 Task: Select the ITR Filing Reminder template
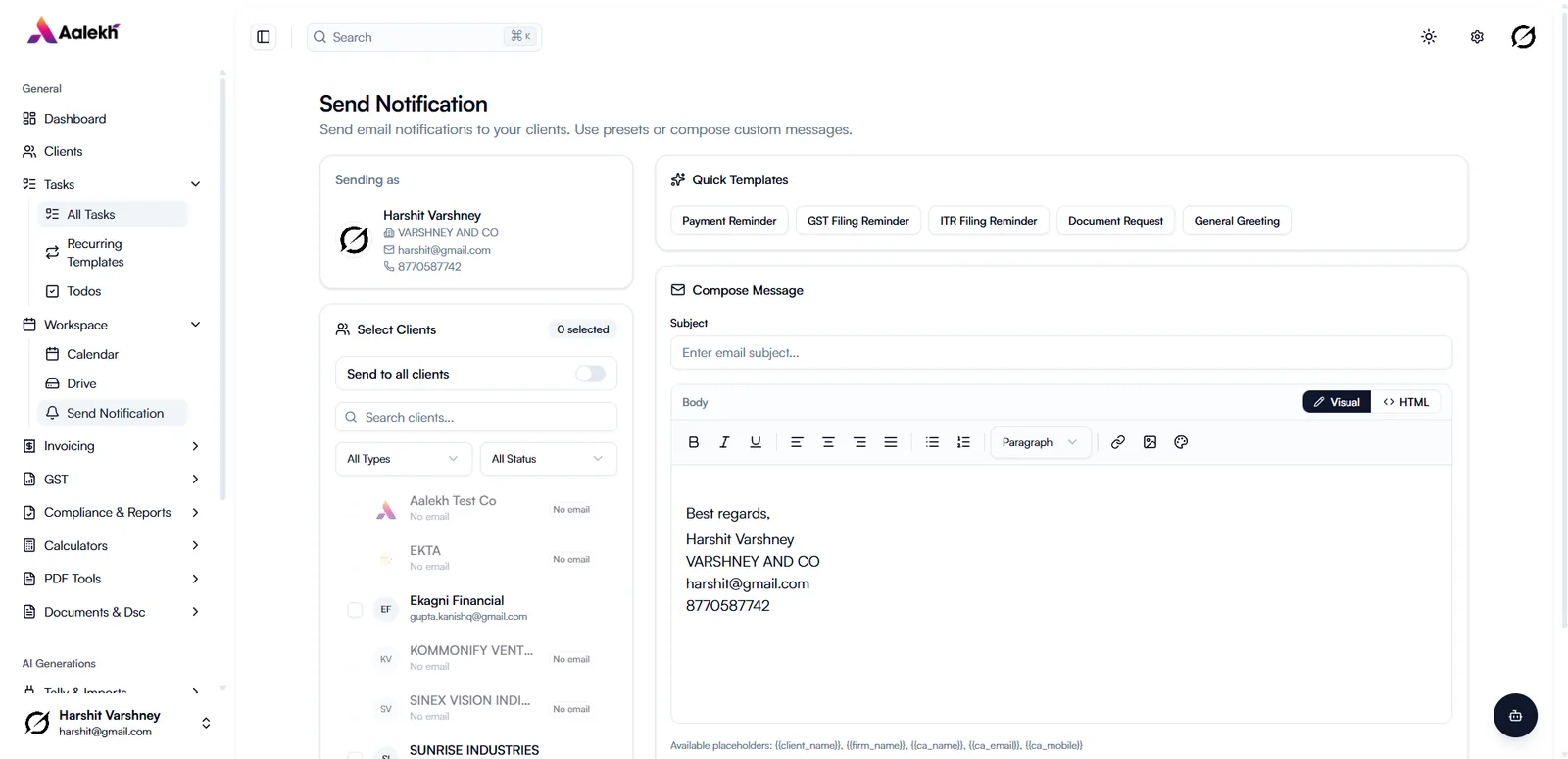pyautogui.click(x=989, y=221)
